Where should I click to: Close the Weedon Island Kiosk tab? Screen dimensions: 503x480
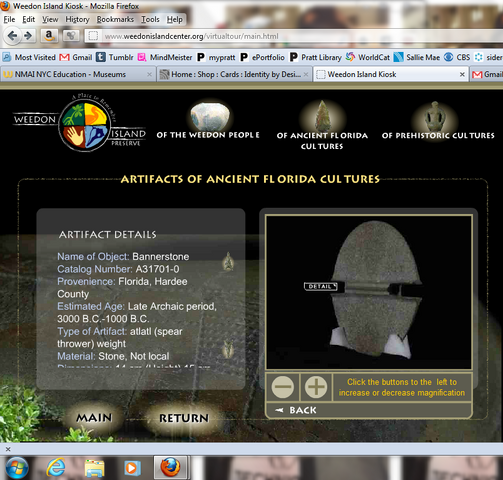click(x=462, y=74)
